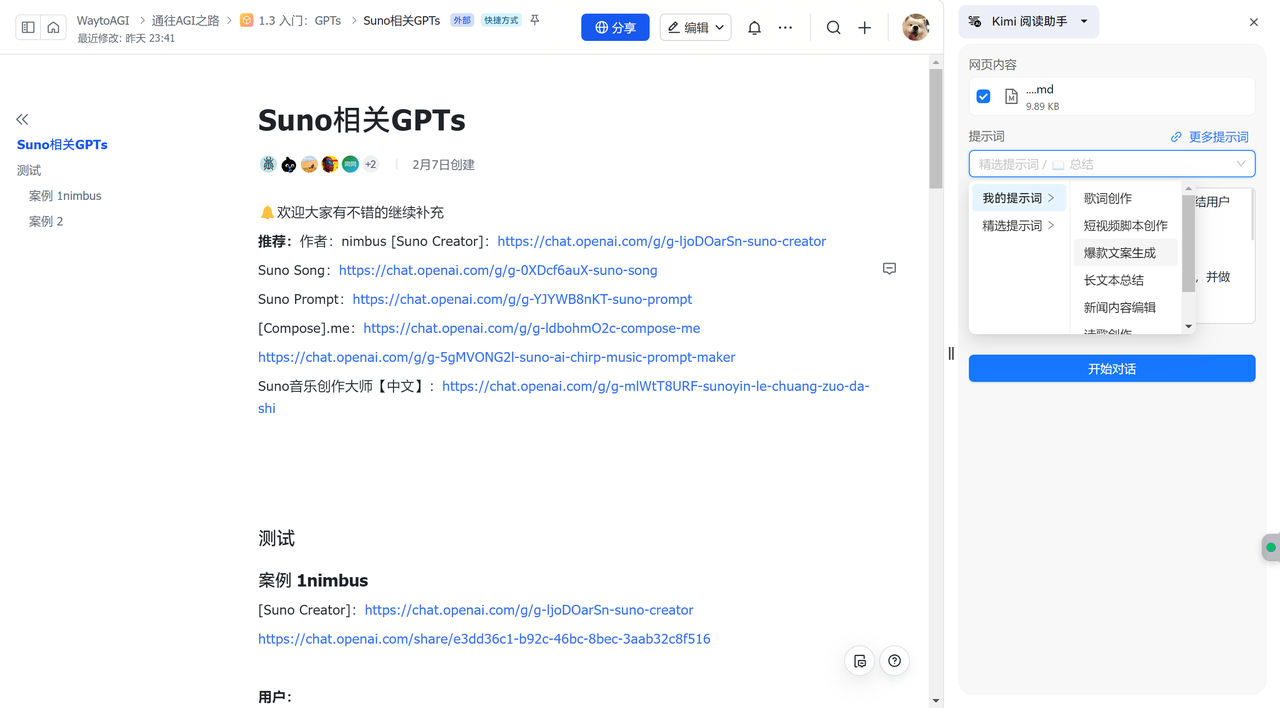Toggle the sidebar panel icon
Image resolution: width=1280 pixels, height=708 pixels.
tap(28, 27)
